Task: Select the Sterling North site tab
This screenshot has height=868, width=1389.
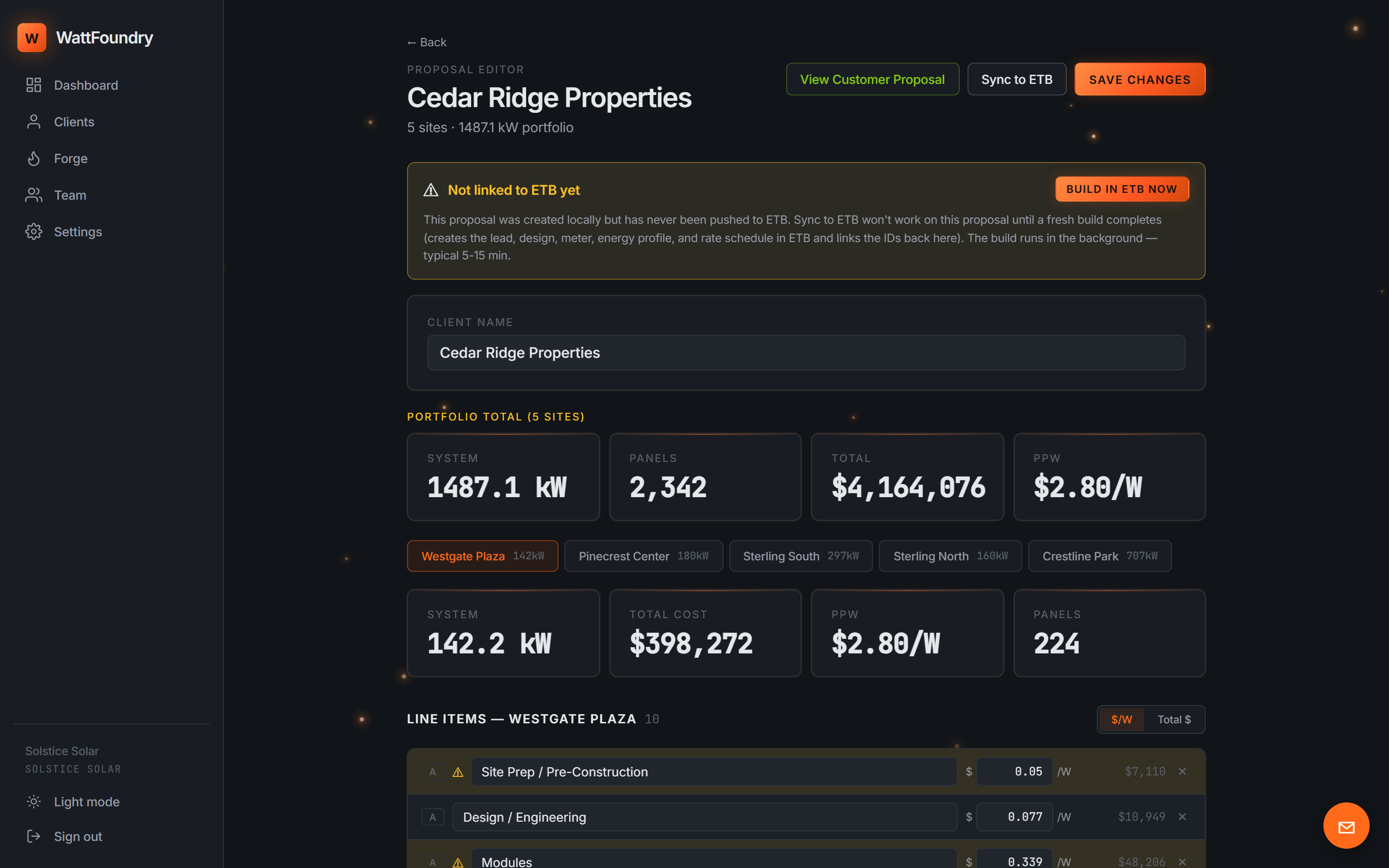Action: click(951, 556)
